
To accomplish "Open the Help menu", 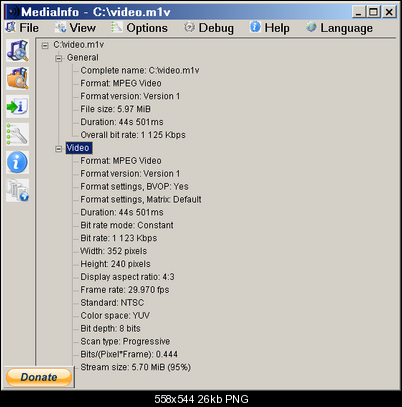I will 270,28.
